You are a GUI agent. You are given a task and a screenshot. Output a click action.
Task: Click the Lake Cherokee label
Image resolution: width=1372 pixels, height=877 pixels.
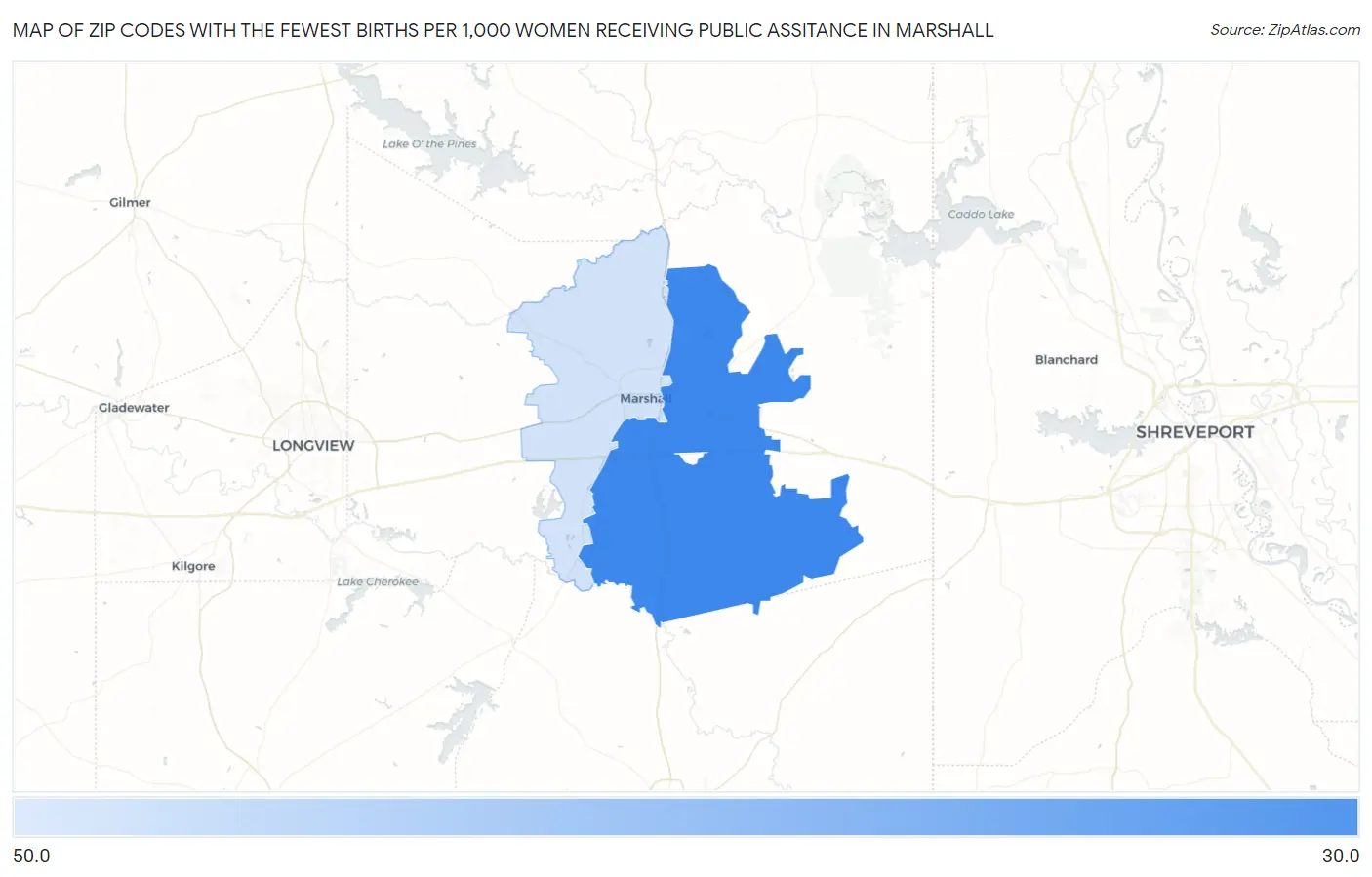tap(378, 581)
